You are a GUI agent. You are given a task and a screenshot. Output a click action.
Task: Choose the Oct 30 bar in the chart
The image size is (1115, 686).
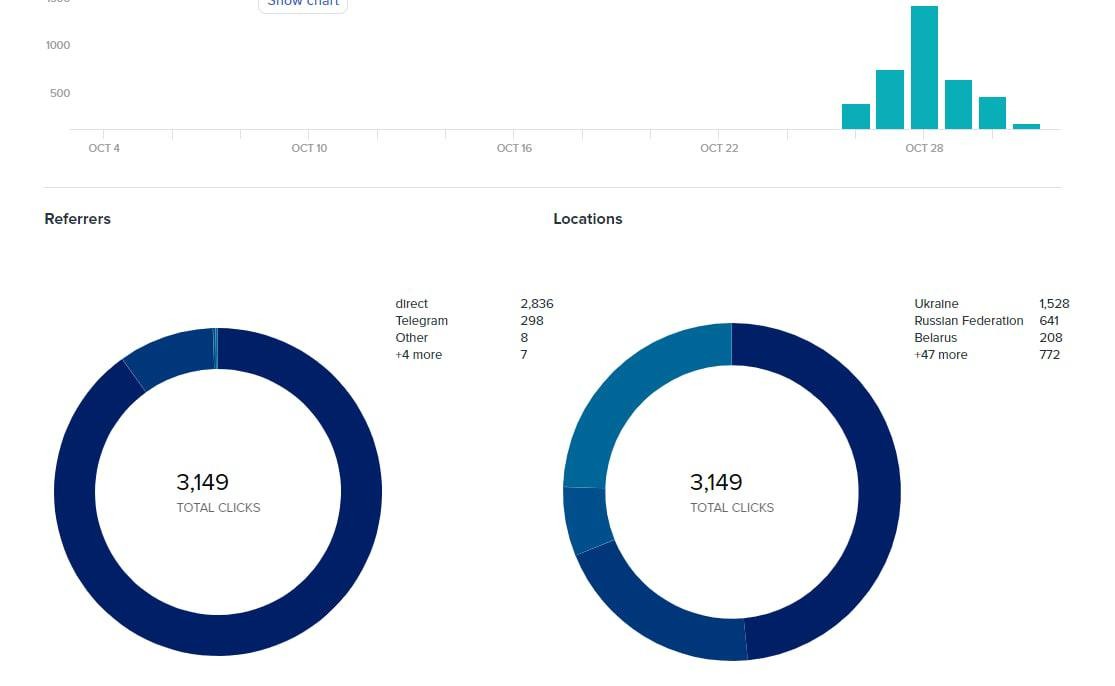pyautogui.click(x=992, y=113)
